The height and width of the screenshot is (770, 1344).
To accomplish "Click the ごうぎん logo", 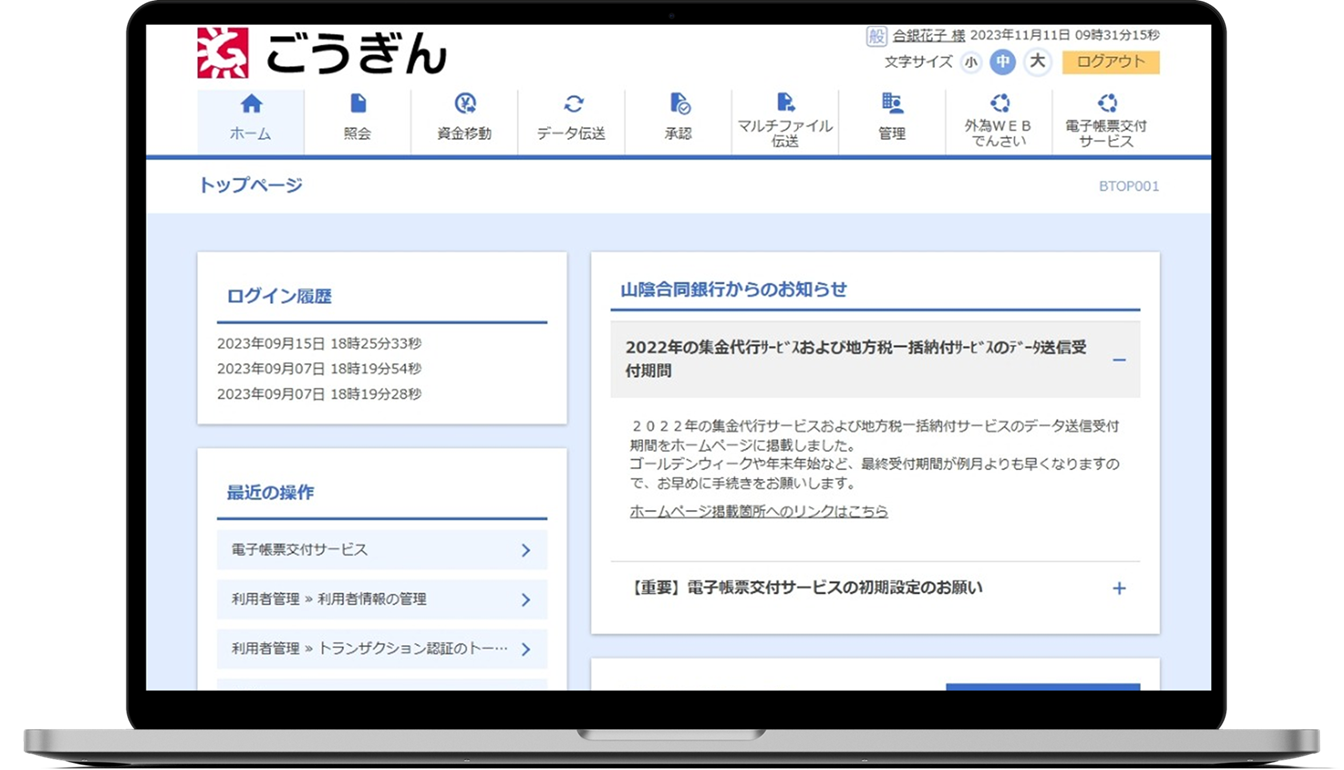I will [322, 54].
